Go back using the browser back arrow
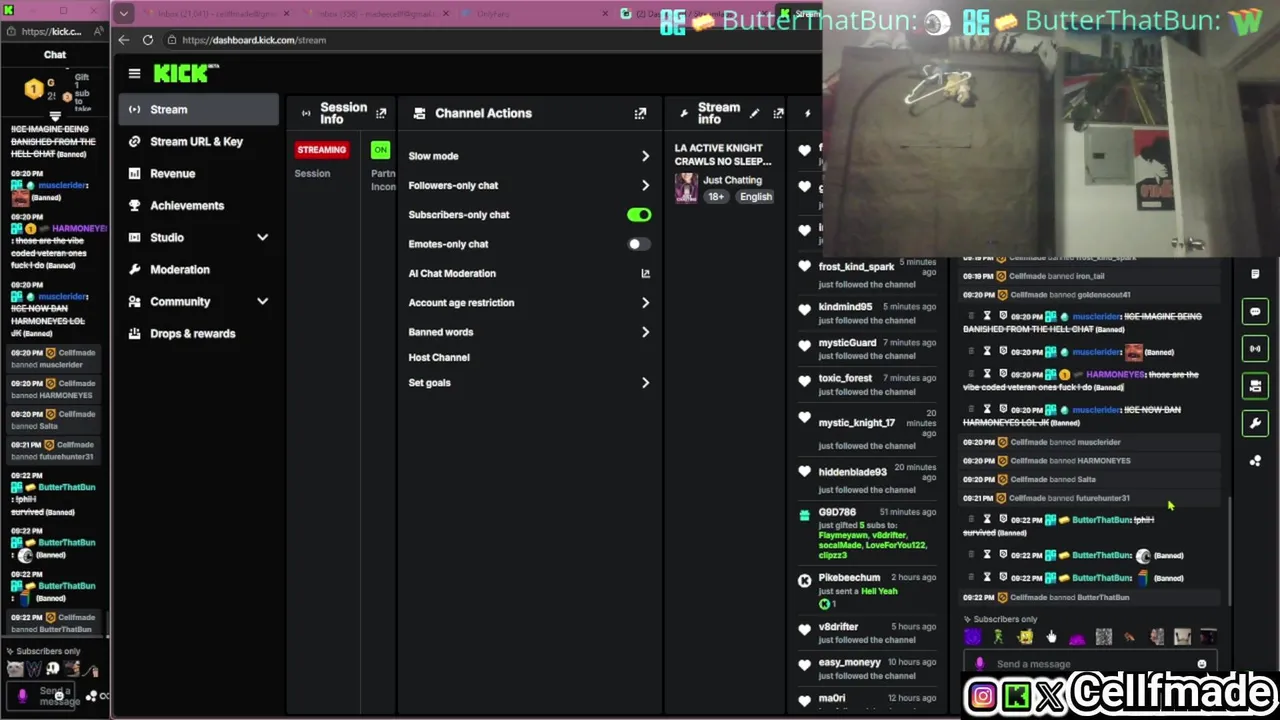This screenshot has width=1280, height=720. click(x=123, y=40)
